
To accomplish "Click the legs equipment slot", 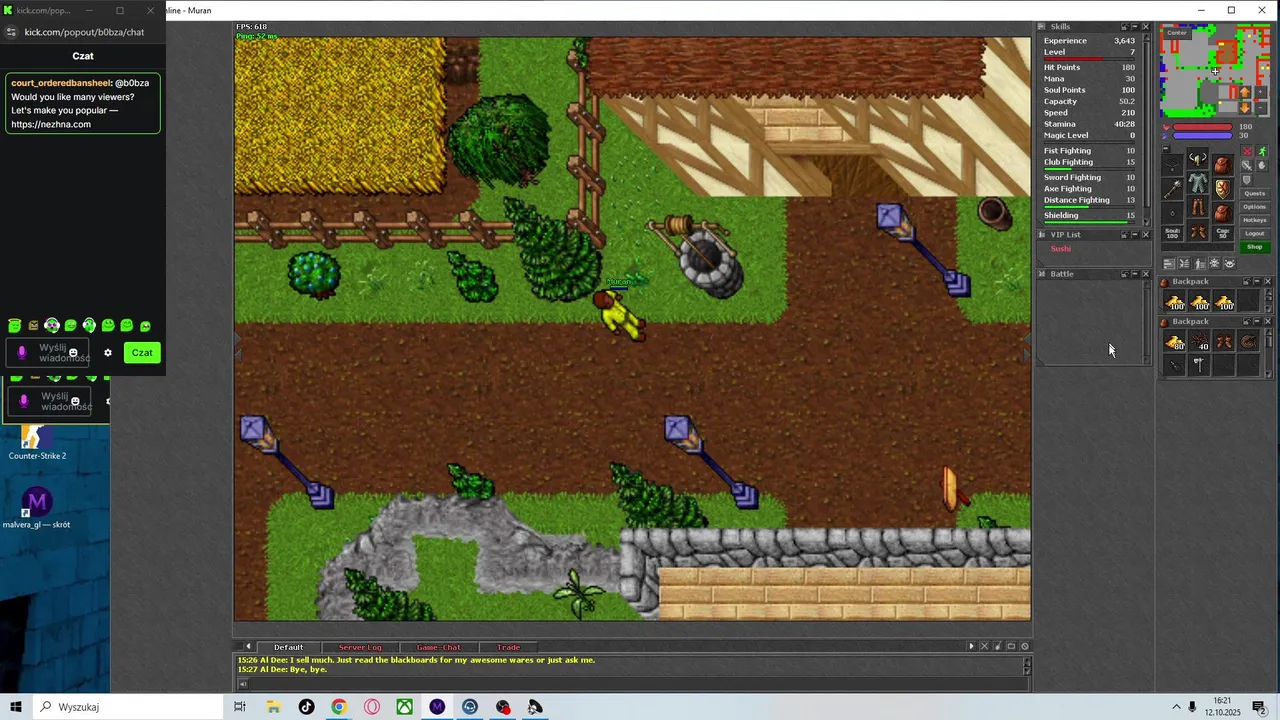I will [1198, 207].
